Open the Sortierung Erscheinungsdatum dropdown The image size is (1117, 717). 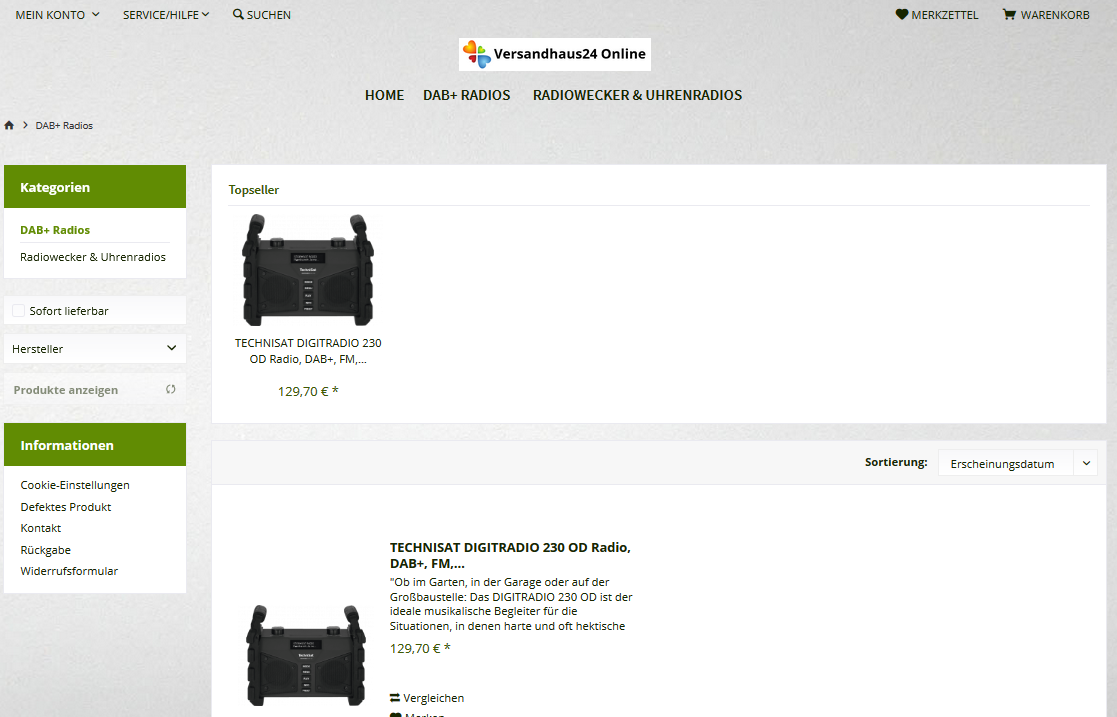coord(1017,463)
